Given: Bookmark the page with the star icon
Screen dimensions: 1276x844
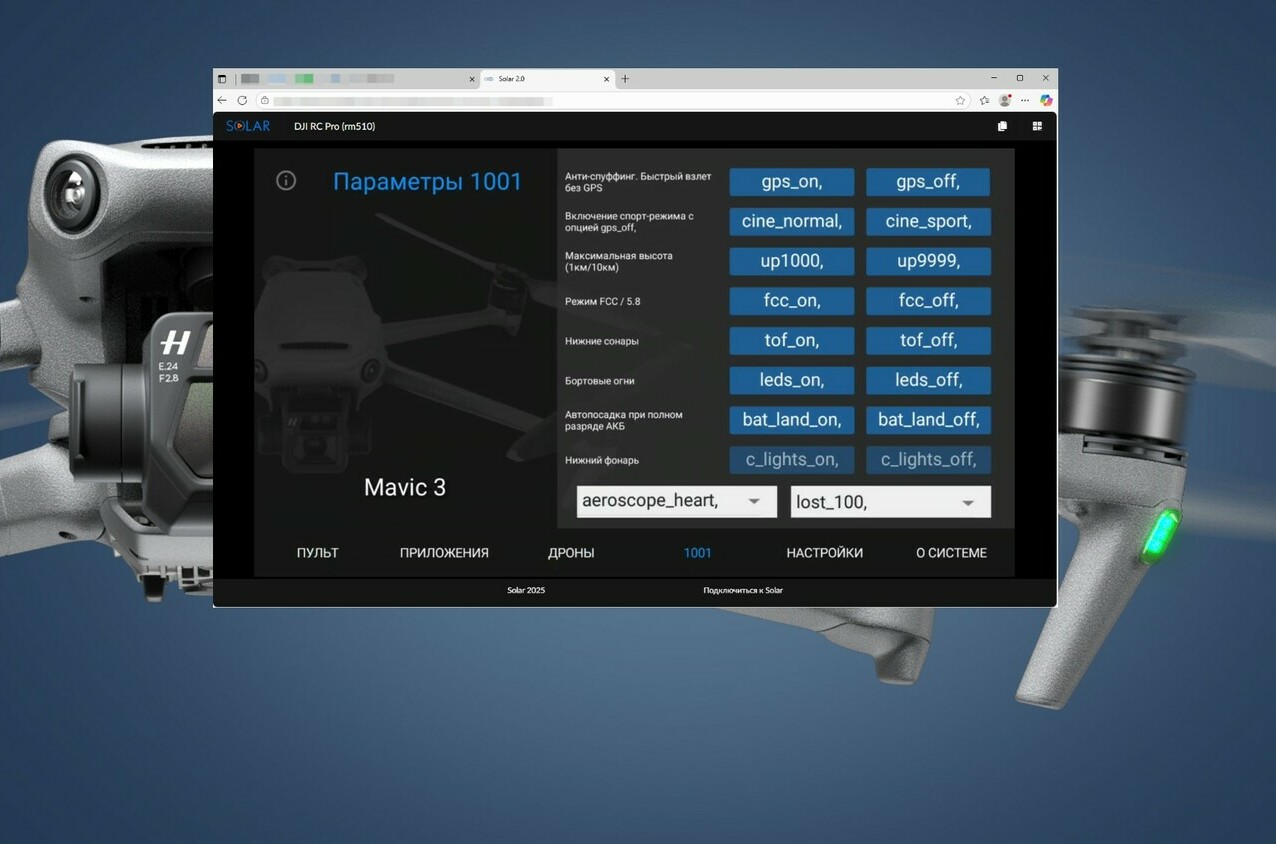Looking at the screenshot, I should tap(960, 101).
